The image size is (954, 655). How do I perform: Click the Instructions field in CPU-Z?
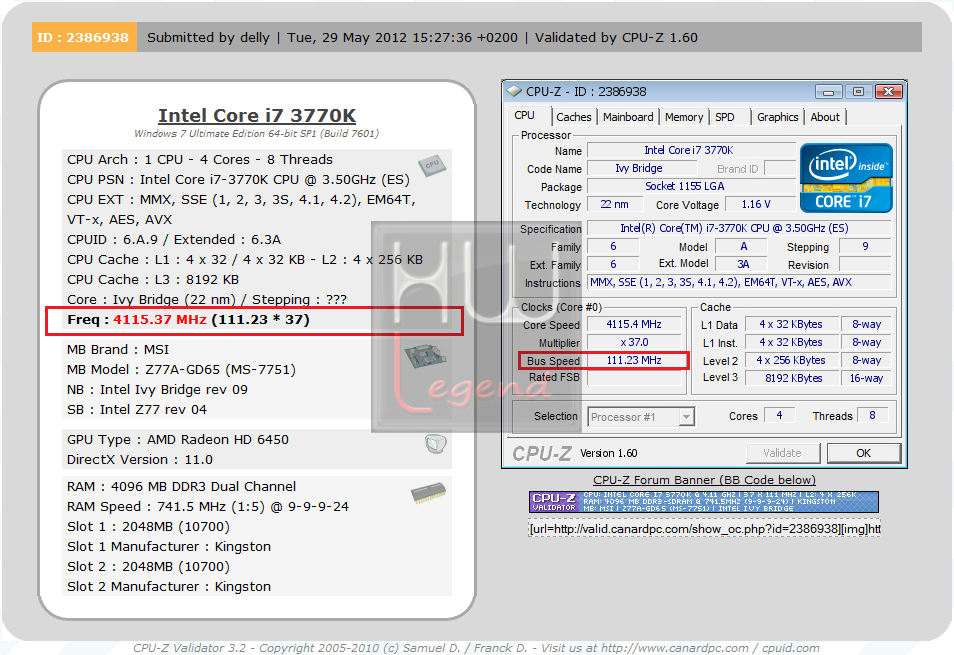pos(739,282)
